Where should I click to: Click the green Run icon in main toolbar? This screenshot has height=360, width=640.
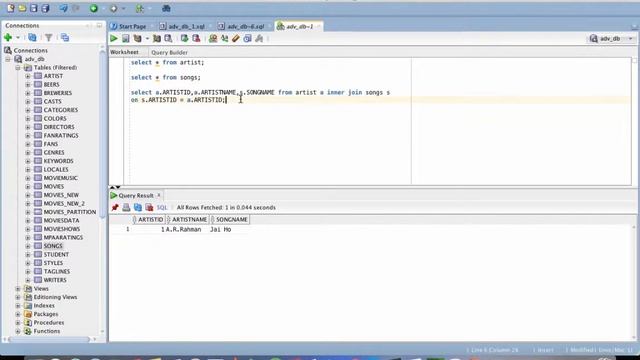94,8
